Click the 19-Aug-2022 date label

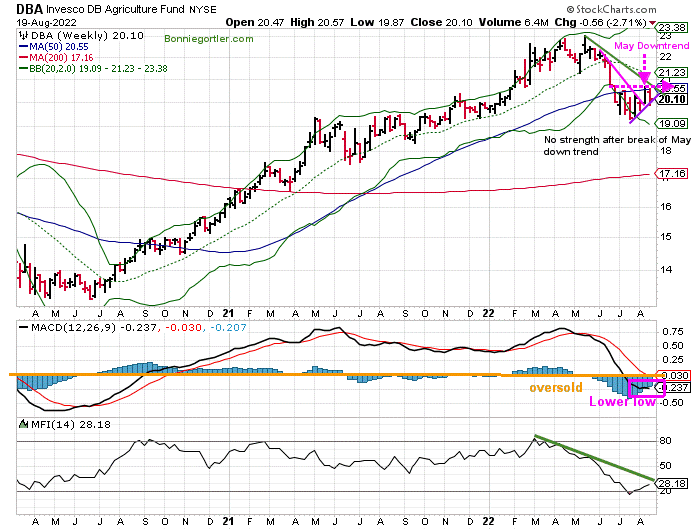pos(46,22)
